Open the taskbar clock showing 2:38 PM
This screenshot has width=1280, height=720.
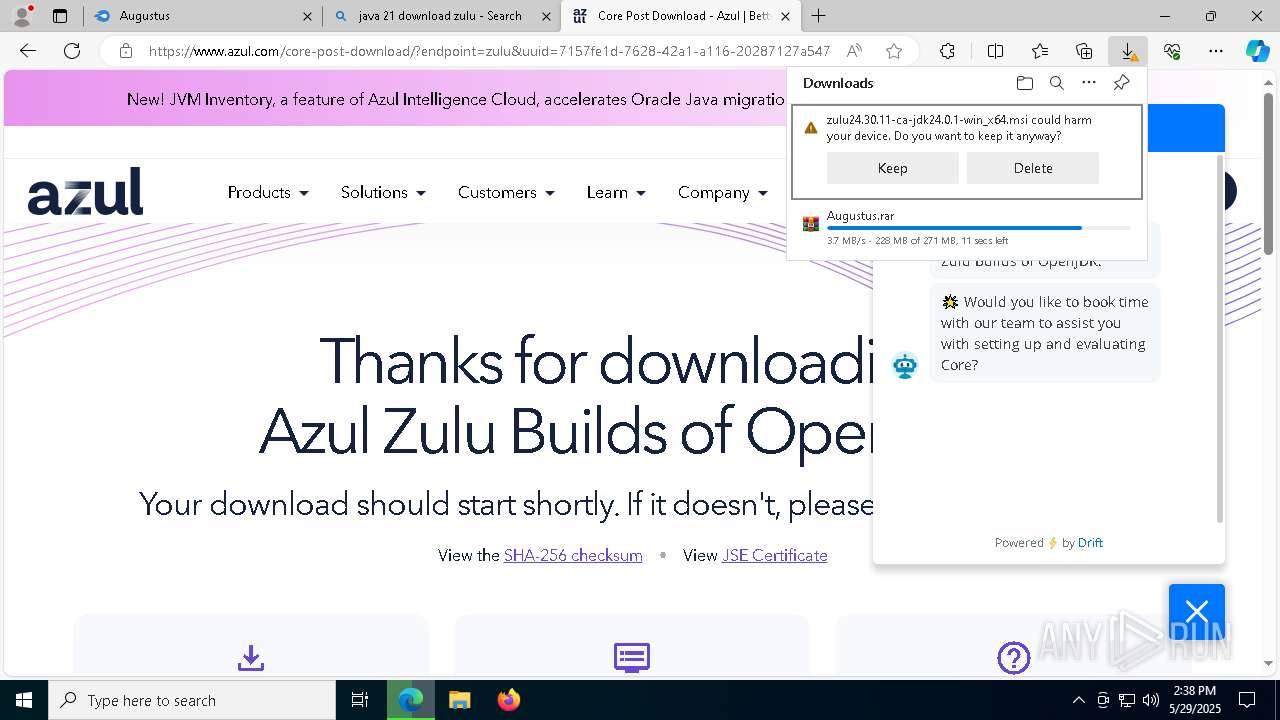[1195, 700]
